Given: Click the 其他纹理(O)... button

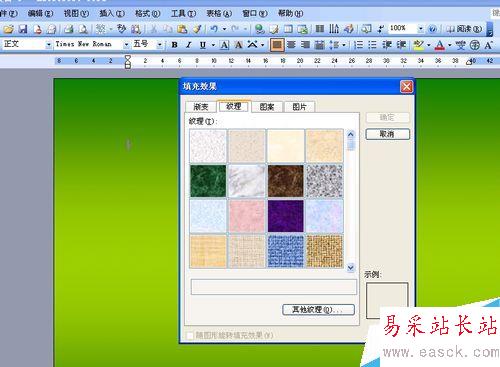Looking at the screenshot, I should click(318, 310).
